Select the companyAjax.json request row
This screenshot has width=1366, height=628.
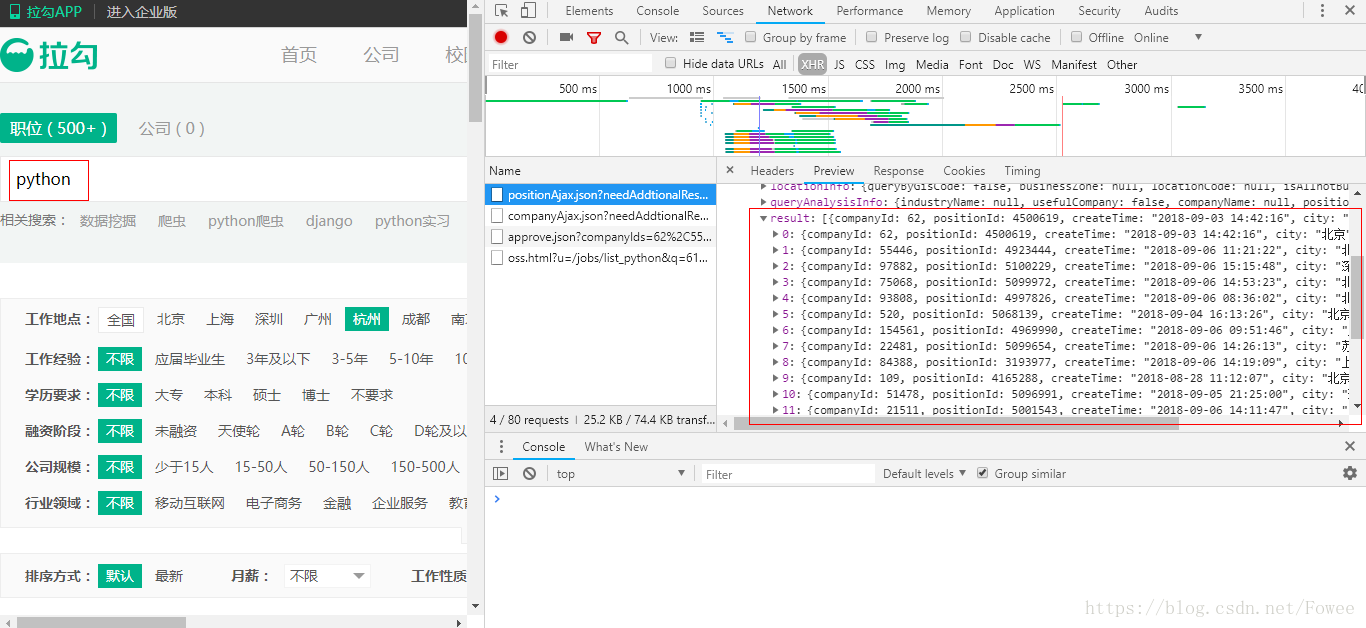tap(601, 215)
